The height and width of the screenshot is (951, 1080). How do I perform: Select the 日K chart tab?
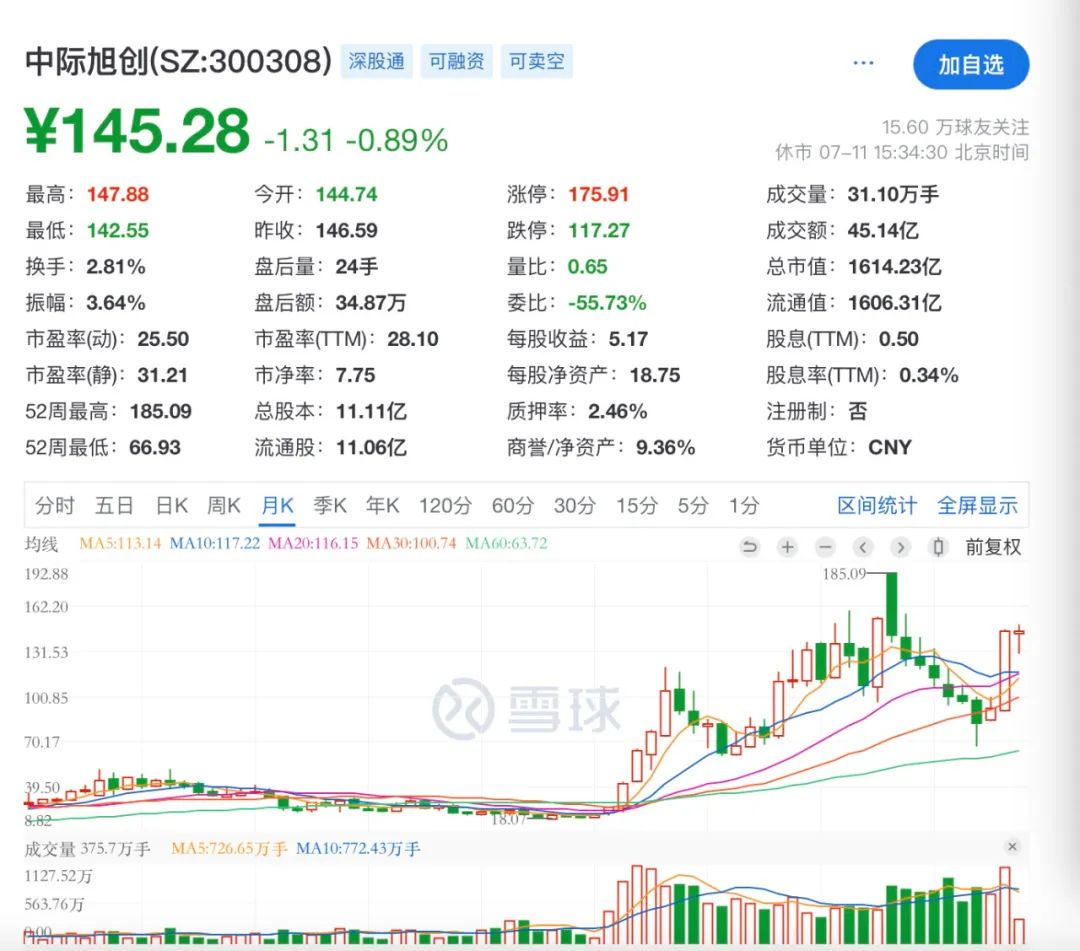(172, 505)
